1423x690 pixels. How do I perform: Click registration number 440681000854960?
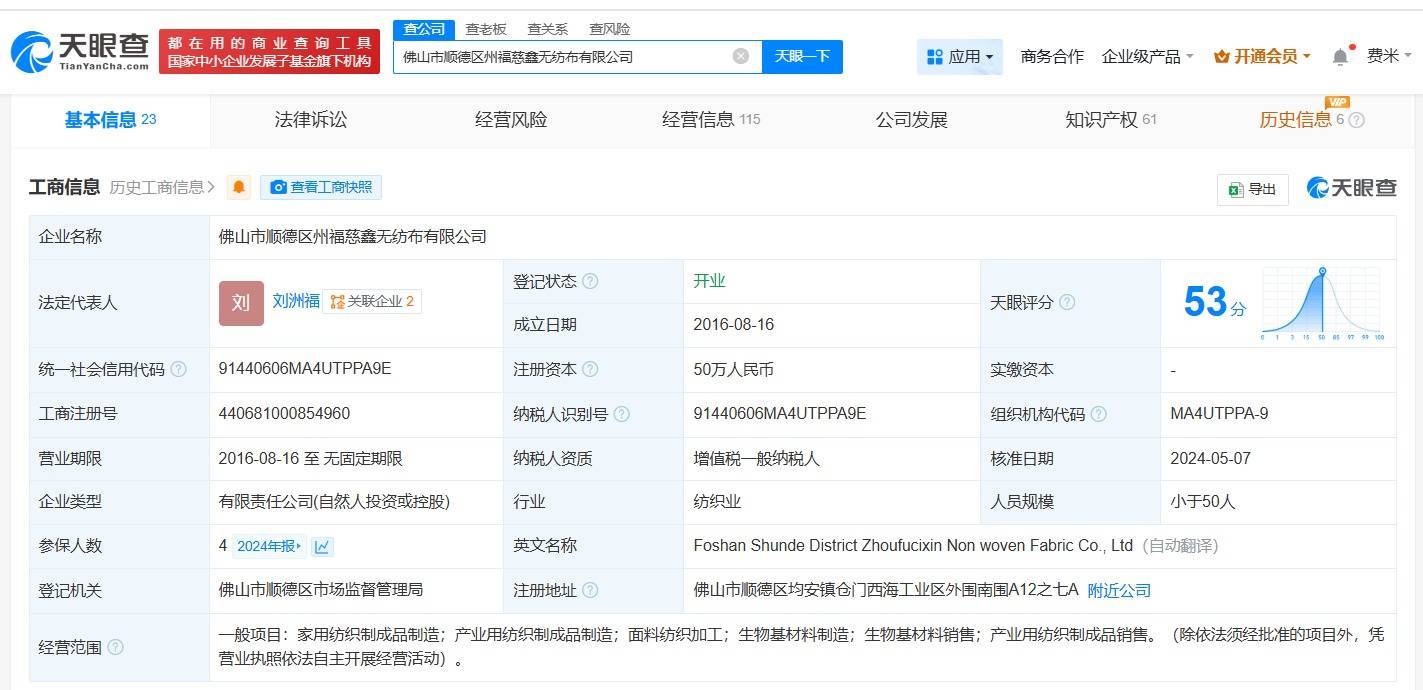tap(284, 414)
